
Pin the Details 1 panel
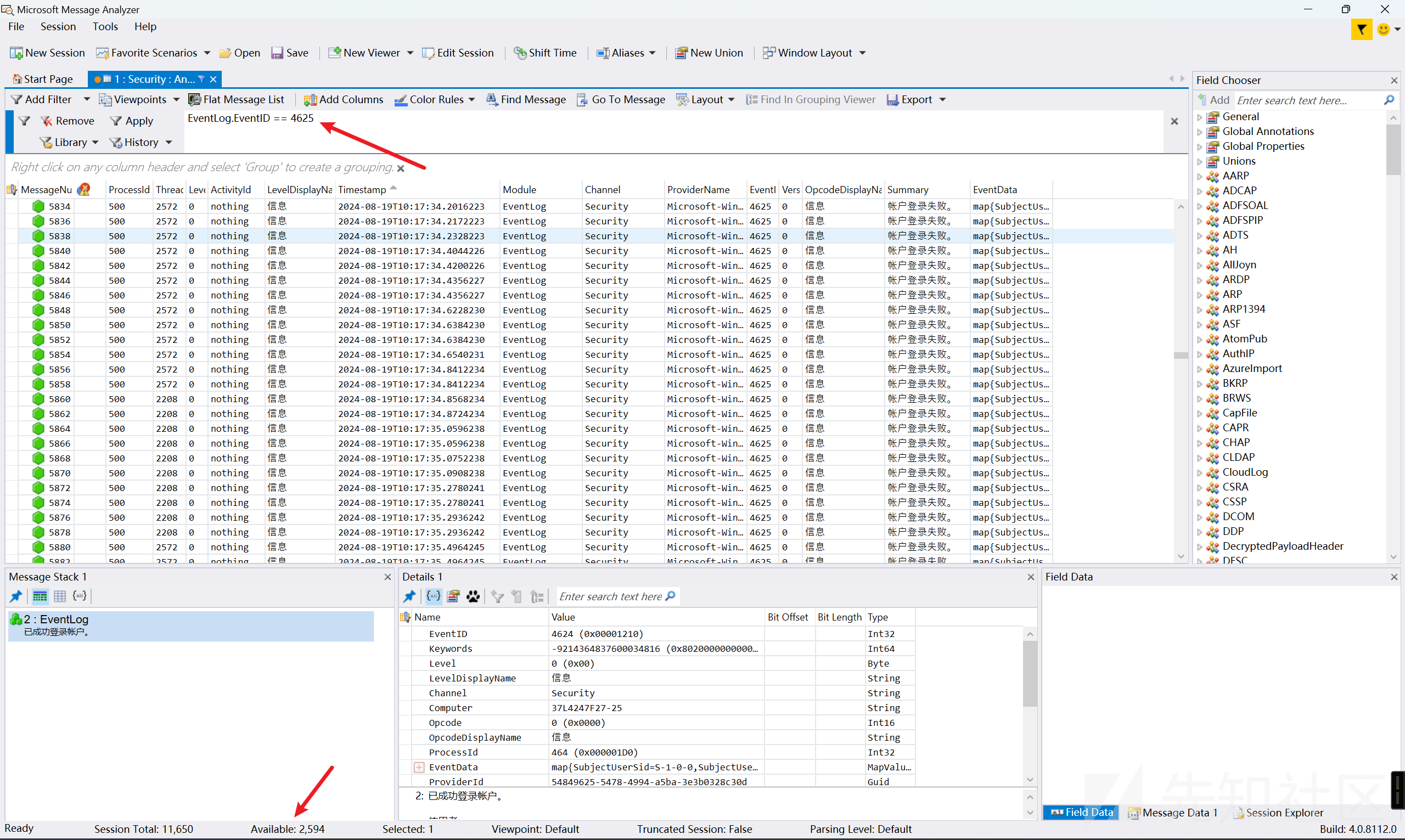point(410,596)
